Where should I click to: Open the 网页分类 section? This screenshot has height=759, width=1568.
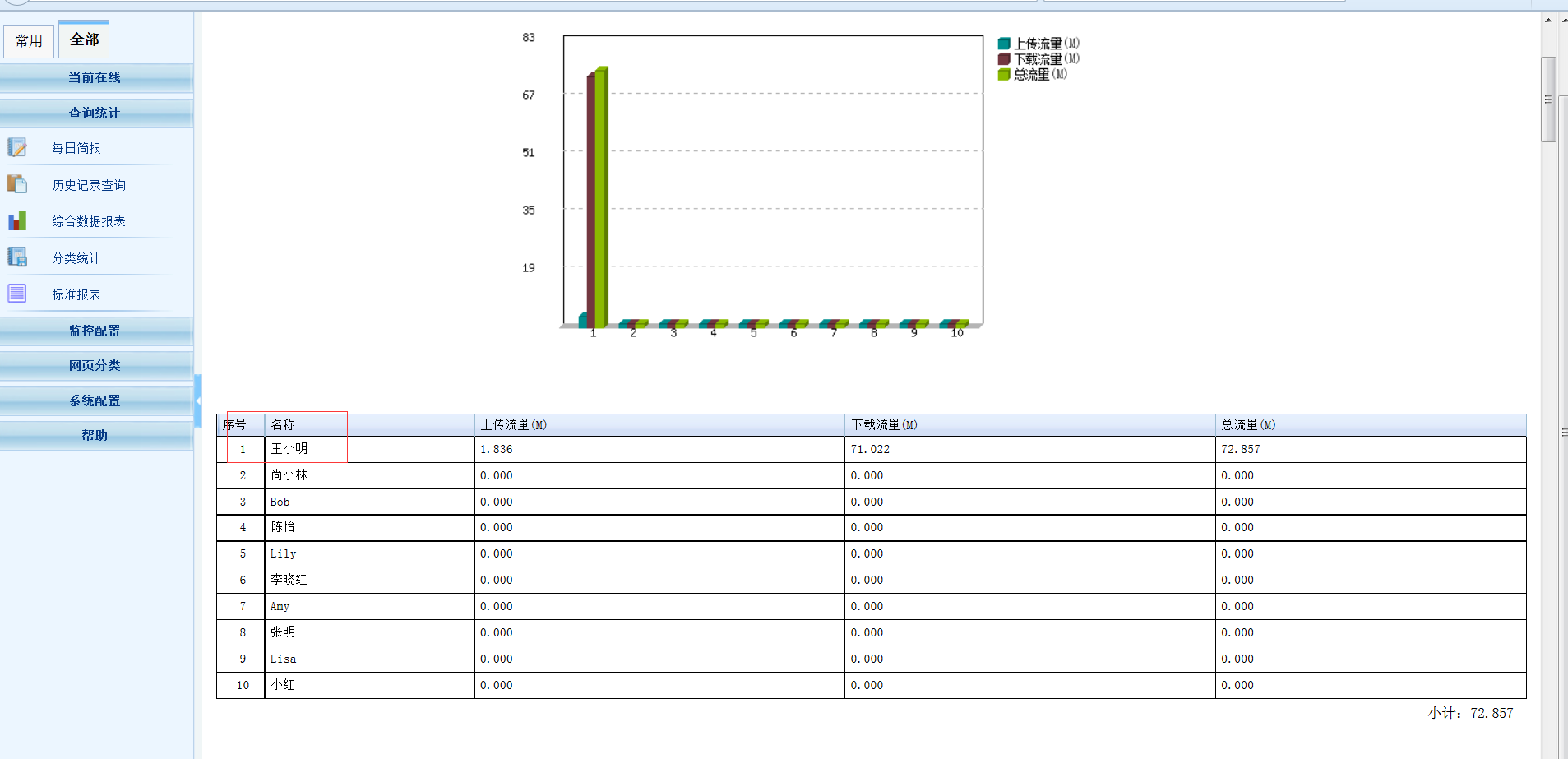[95, 366]
